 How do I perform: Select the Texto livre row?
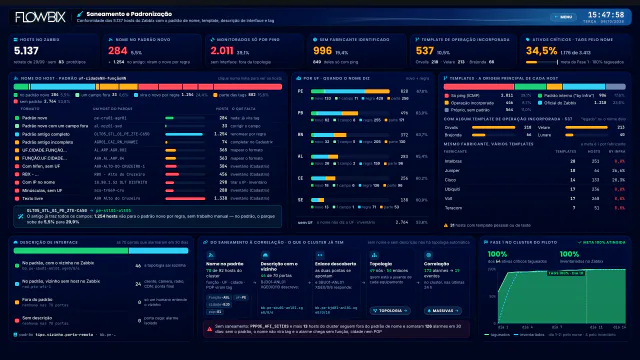tap(147, 198)
